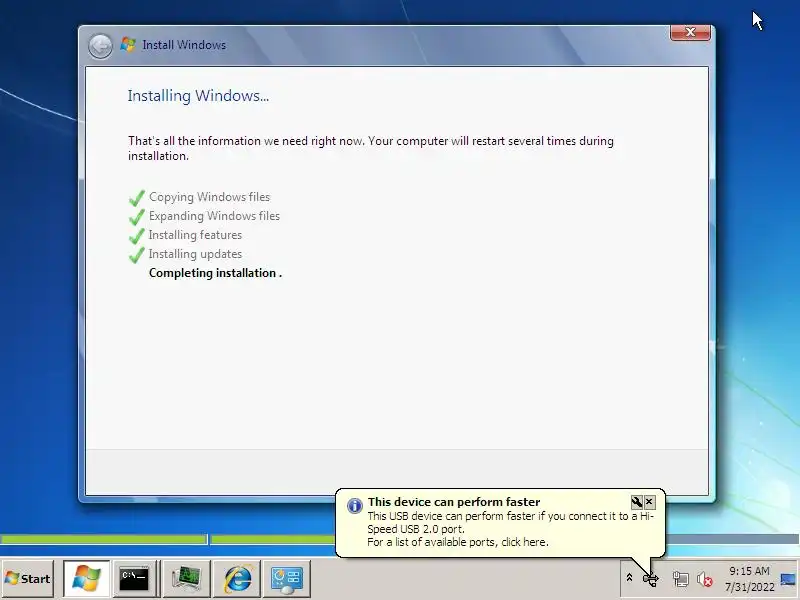The image size is (800, 600).
Task: Open the Control Panel taskbar icon
Action: [287, 579]
